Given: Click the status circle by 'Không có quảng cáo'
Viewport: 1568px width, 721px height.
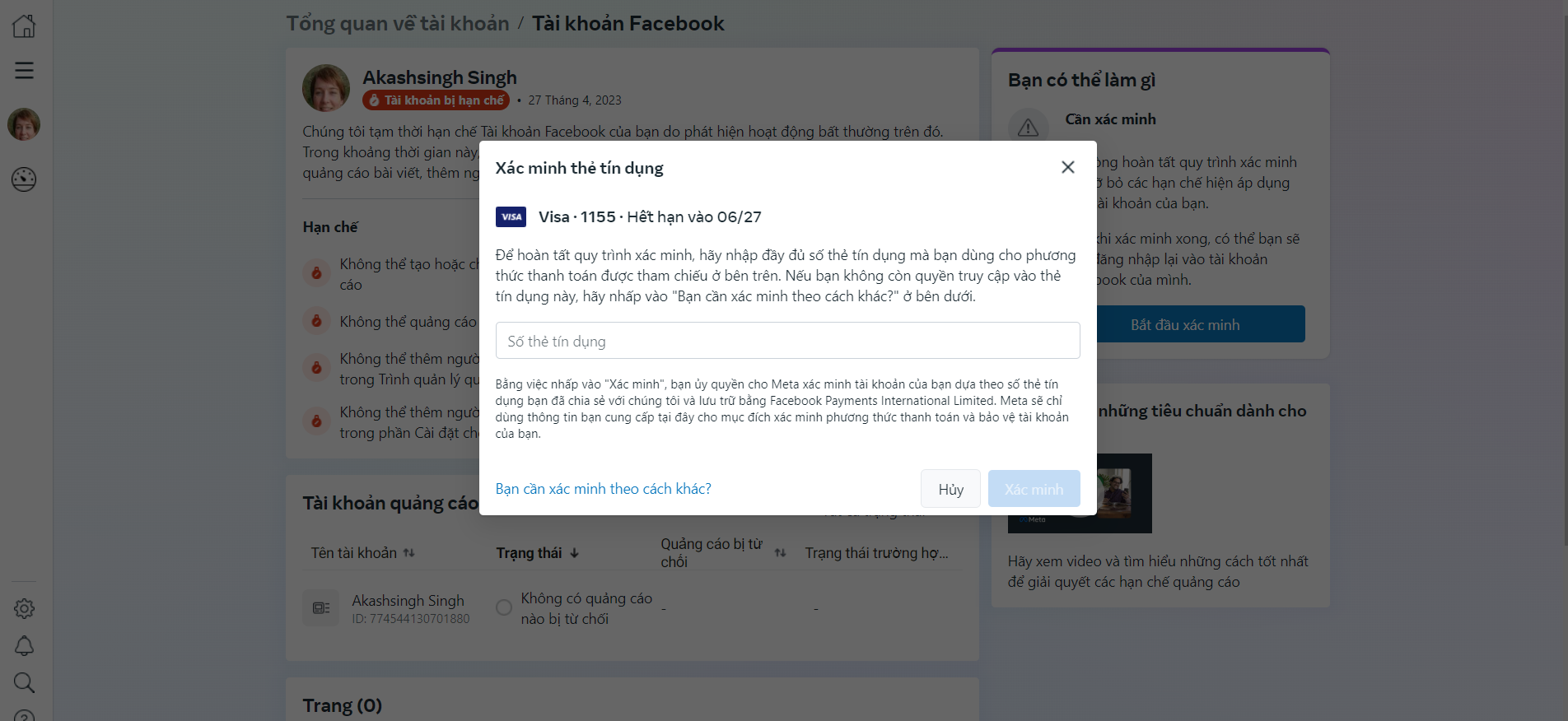Looking at the screenshot, I should click(x=504, y=607).
